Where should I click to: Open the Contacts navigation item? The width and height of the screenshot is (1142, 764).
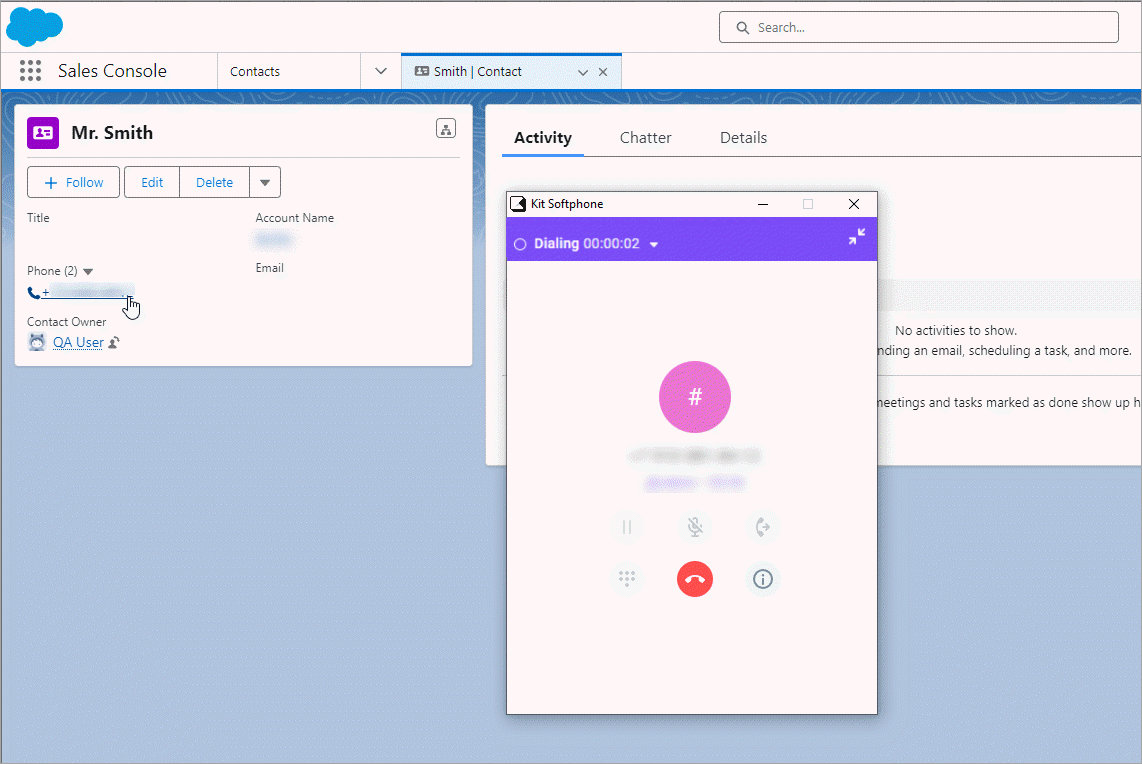pyautogui.click(x=255, y=71)
